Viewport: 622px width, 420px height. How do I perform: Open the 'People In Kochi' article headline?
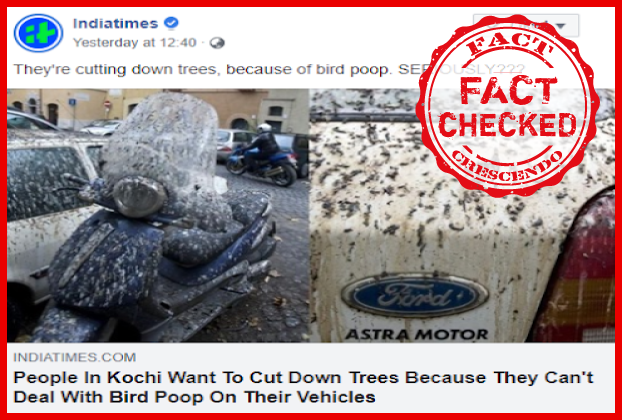(303, 387)
